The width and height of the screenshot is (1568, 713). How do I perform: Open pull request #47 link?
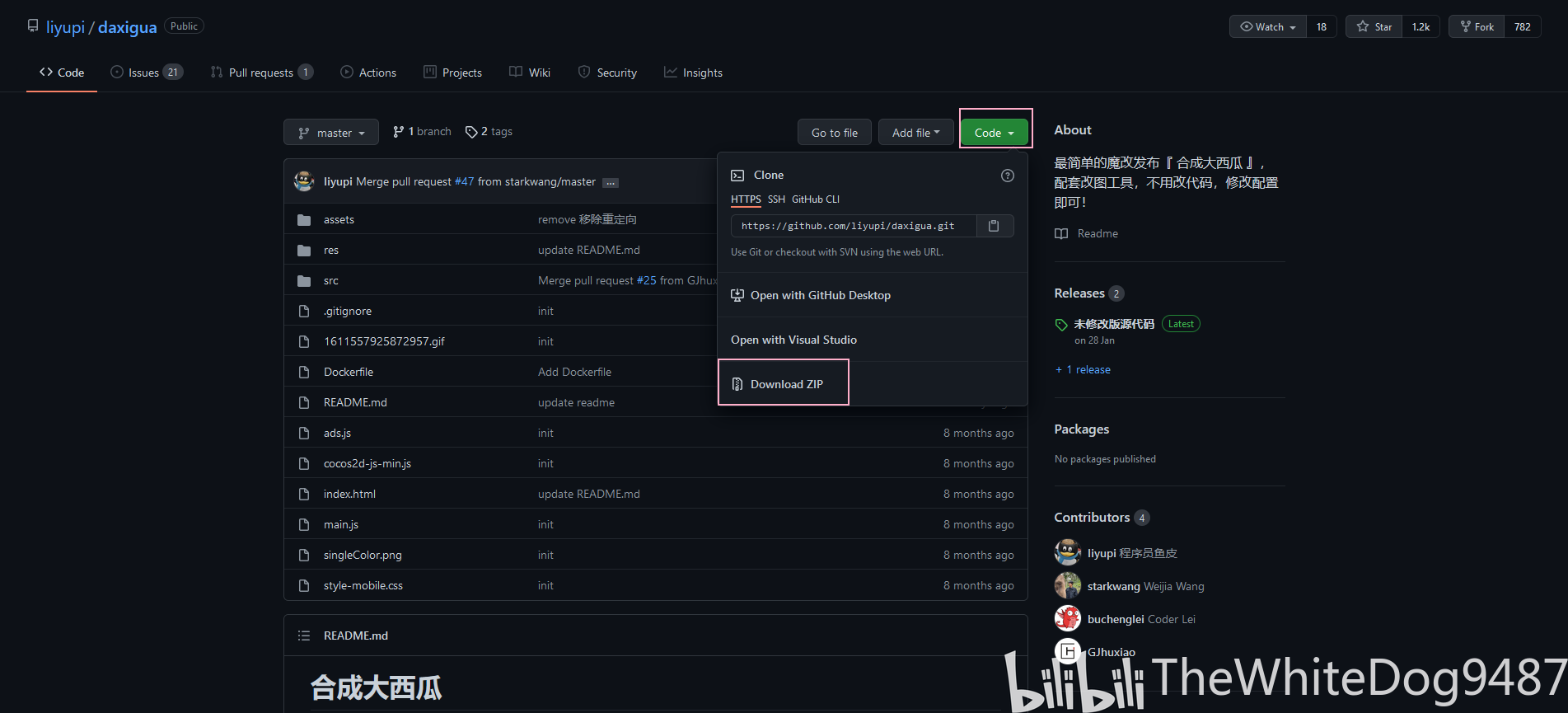[465, 181]
